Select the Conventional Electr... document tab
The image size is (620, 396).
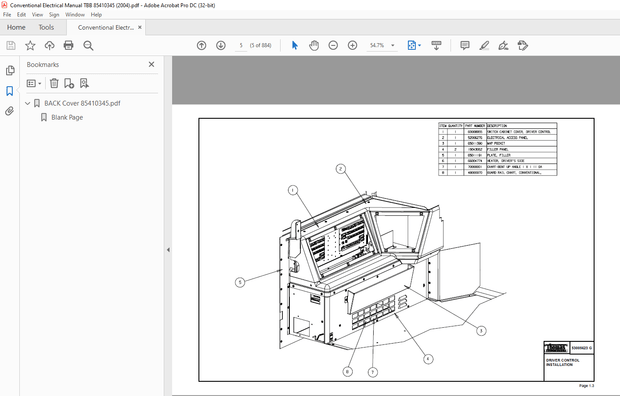pyautogui.click(x=106, y=27)
